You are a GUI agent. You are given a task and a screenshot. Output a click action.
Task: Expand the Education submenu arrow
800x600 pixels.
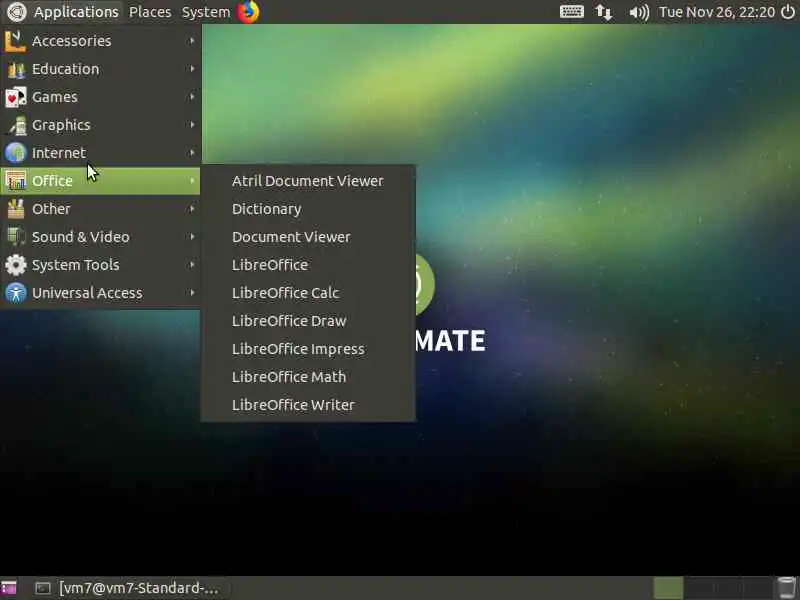[x=192, y=69]
